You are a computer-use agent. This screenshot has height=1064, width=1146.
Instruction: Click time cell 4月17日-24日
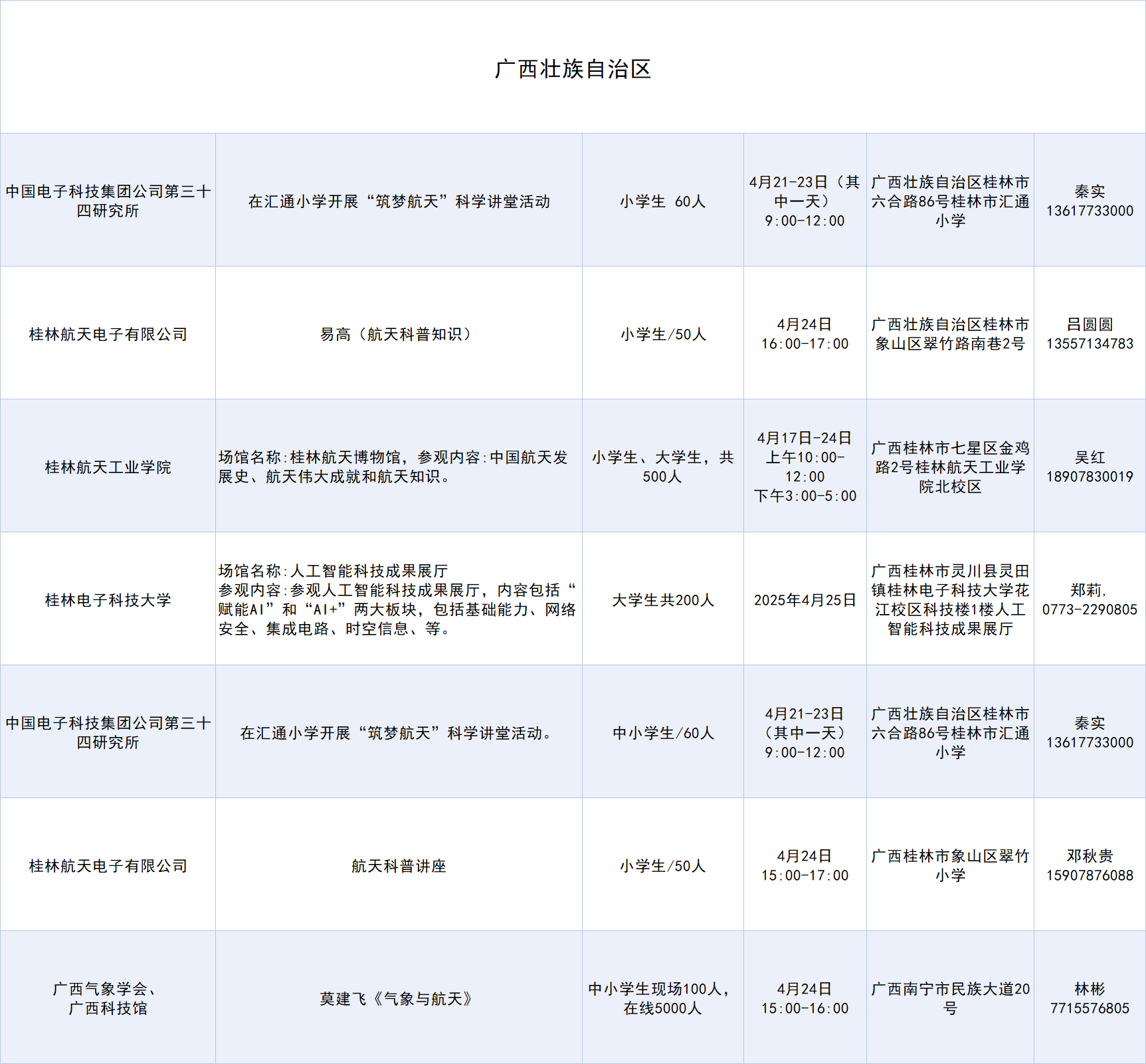click(x=805, y=466)
